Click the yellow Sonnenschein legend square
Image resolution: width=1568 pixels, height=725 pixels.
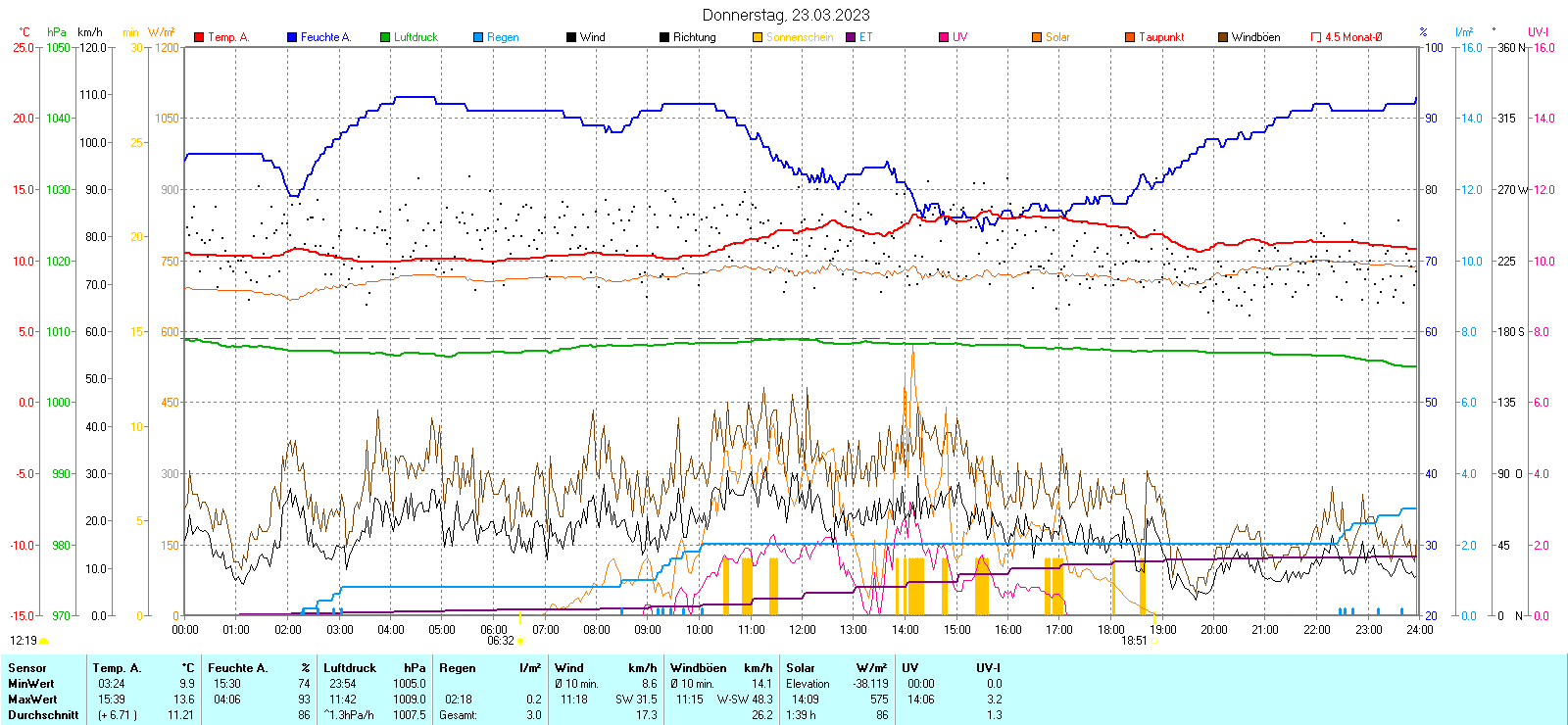click(758, 37)
